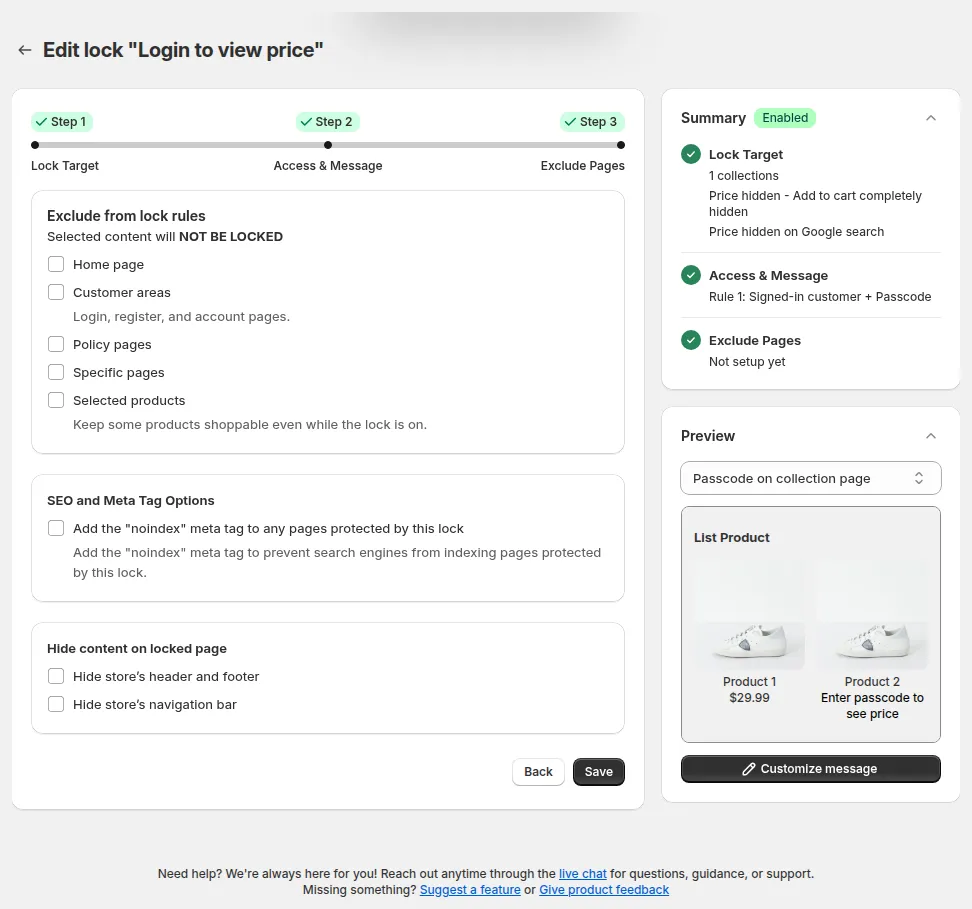Click the Access & Message progress dot
The height and width of the screenshot is (909, 972).
(328, 145)
